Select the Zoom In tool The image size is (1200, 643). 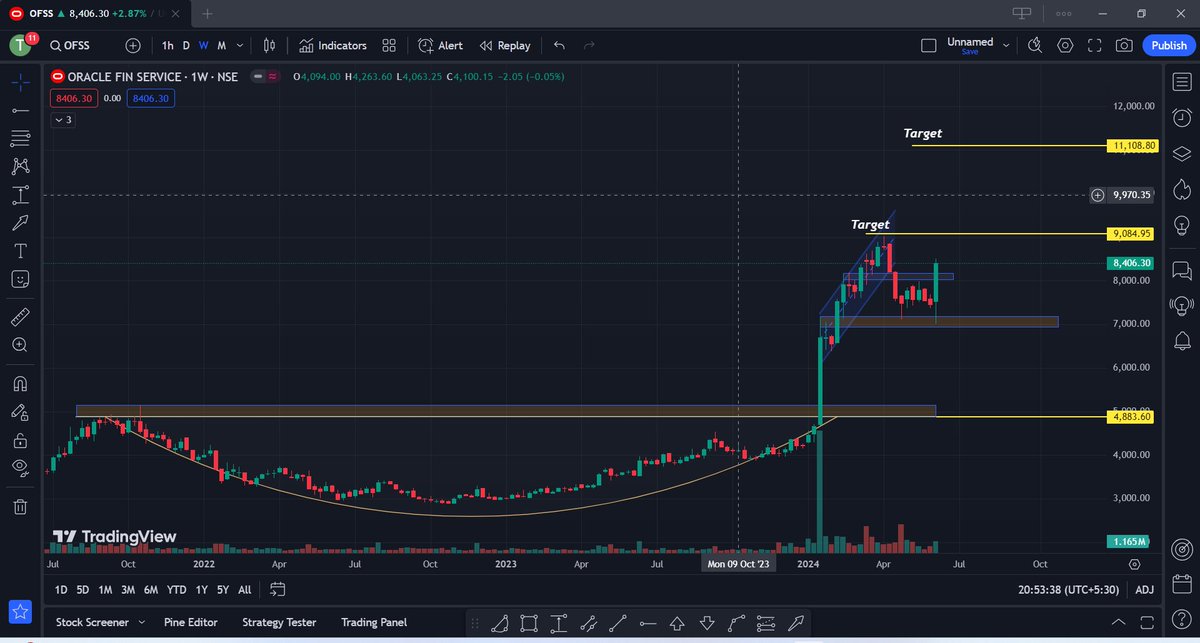point(20,345)
